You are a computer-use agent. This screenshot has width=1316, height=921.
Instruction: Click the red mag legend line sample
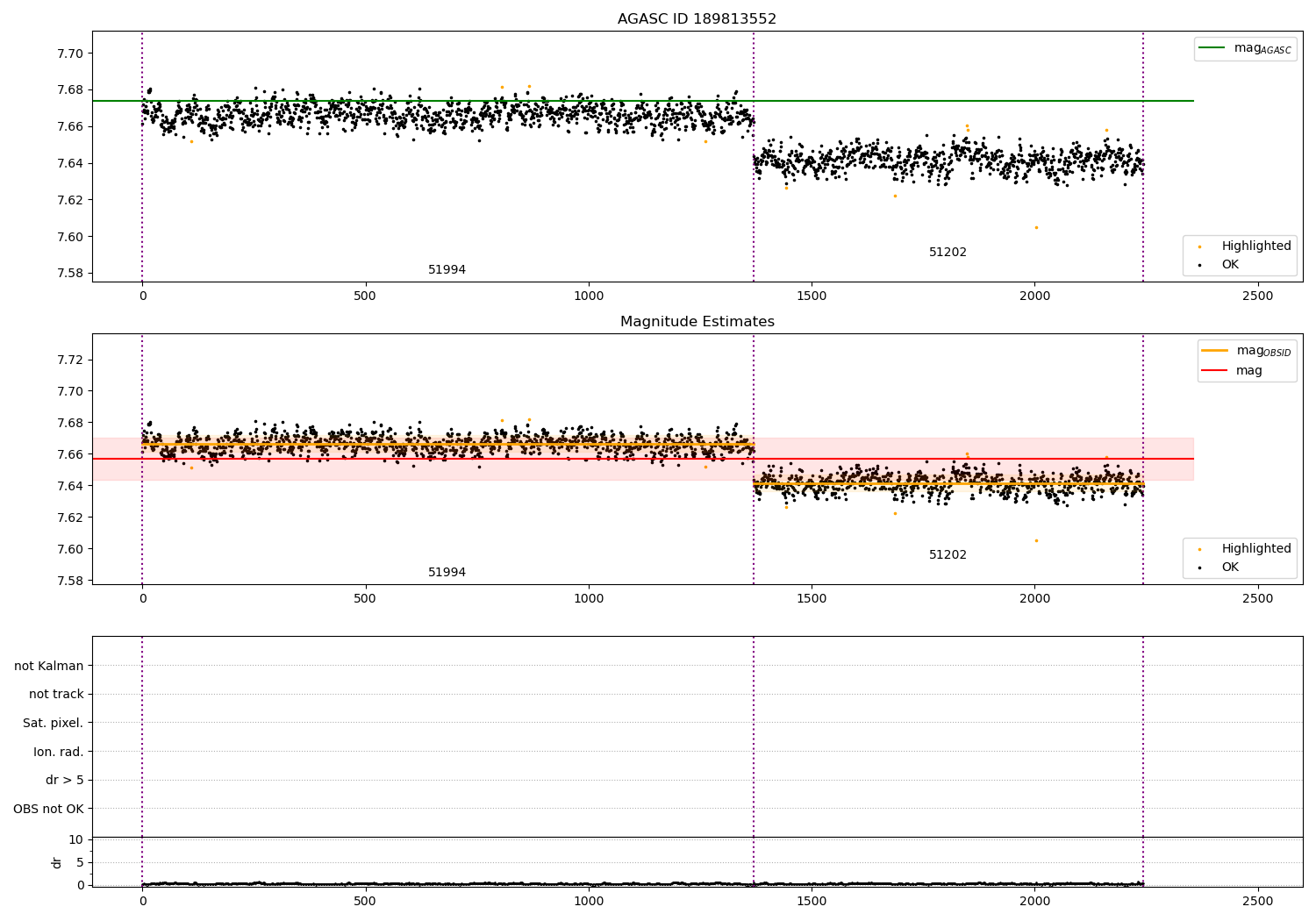(x=1215, y=371)
